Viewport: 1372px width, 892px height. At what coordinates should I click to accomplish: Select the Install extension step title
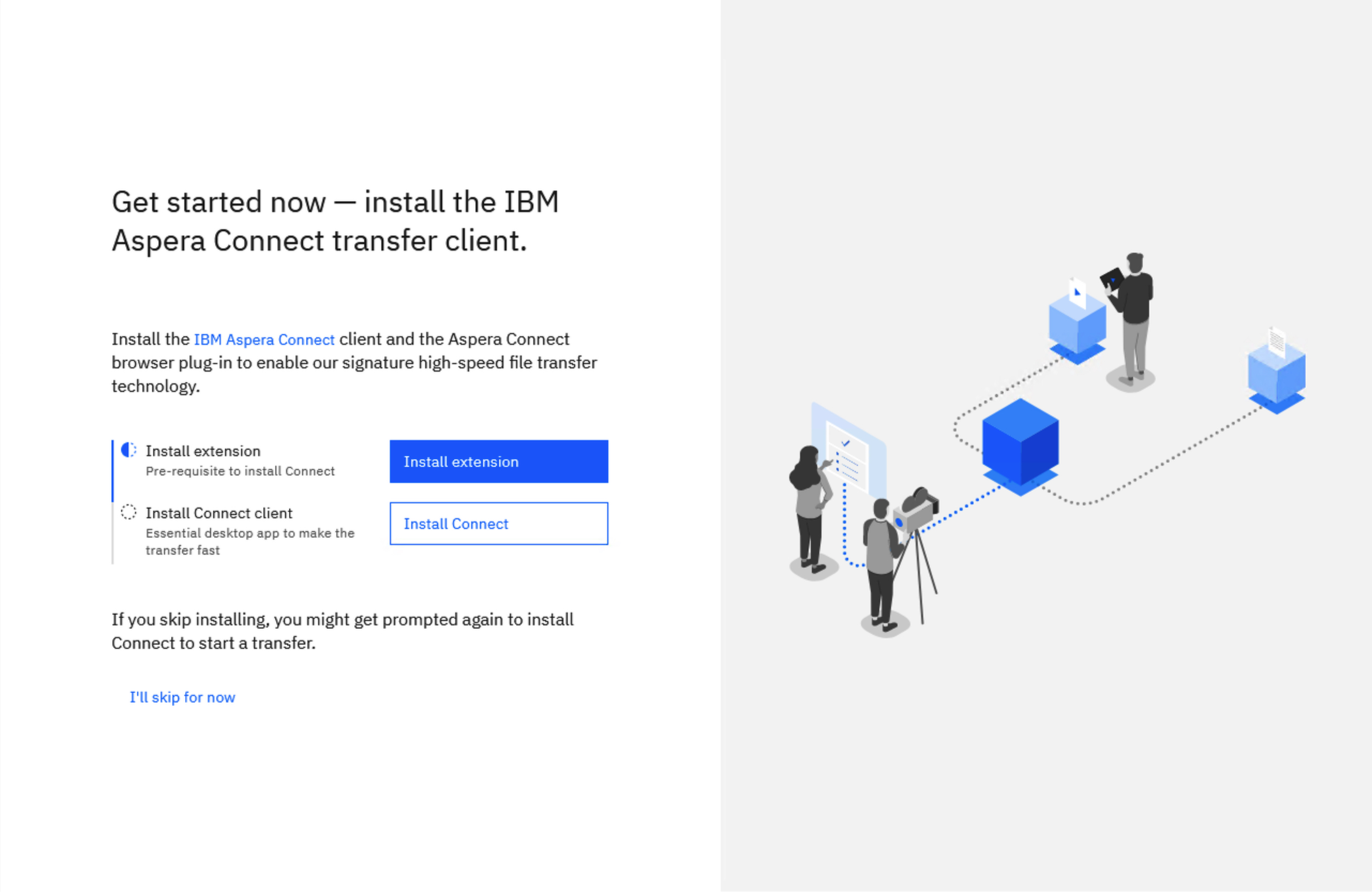click(203, 451)
